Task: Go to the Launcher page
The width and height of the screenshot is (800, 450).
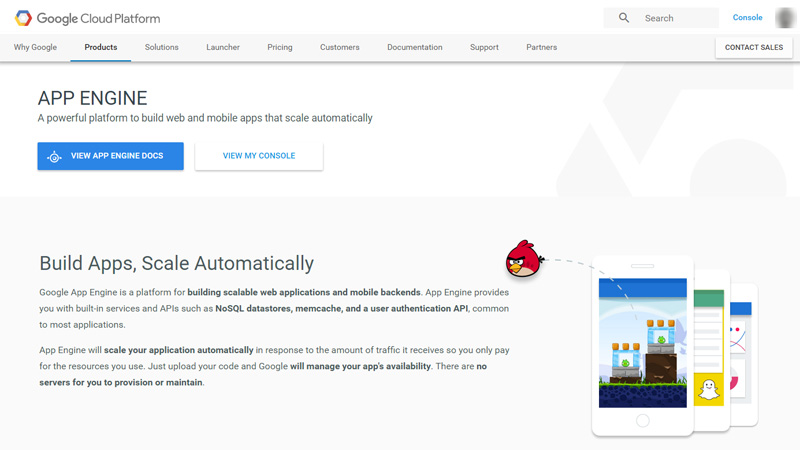Action: [x=223, y=47]
